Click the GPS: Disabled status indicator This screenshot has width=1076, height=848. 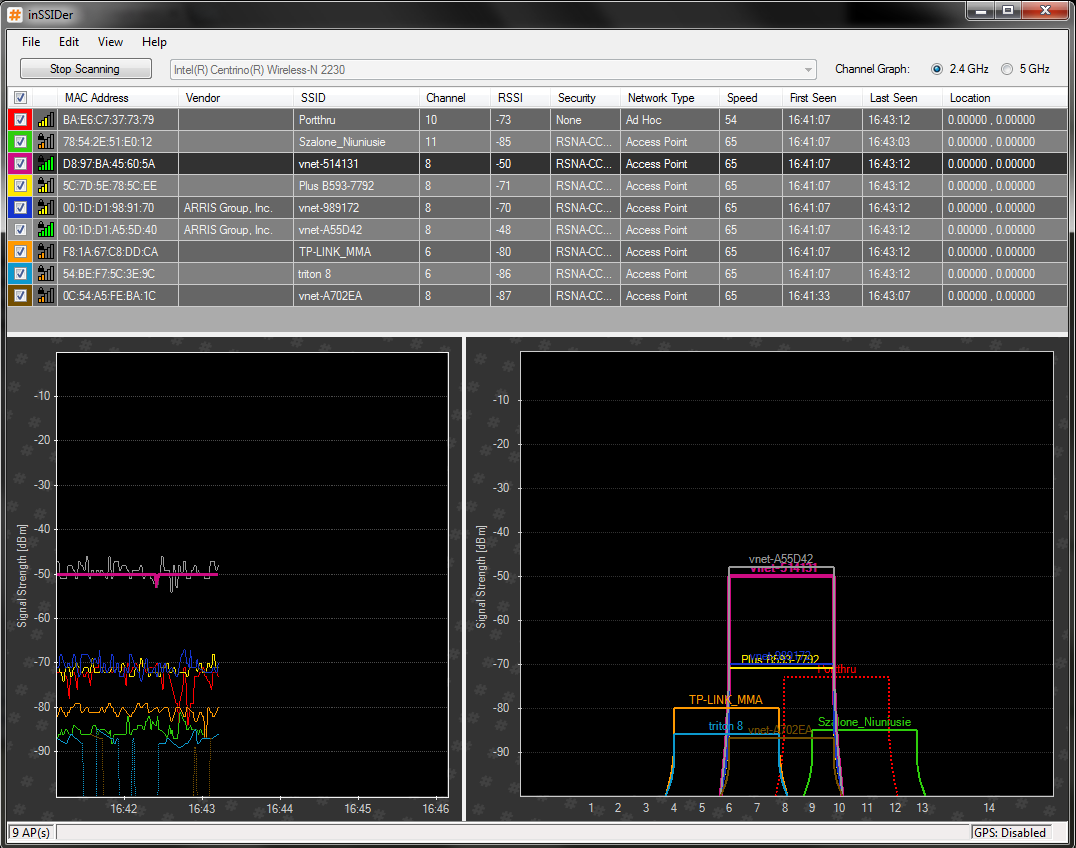point(1010,832)
